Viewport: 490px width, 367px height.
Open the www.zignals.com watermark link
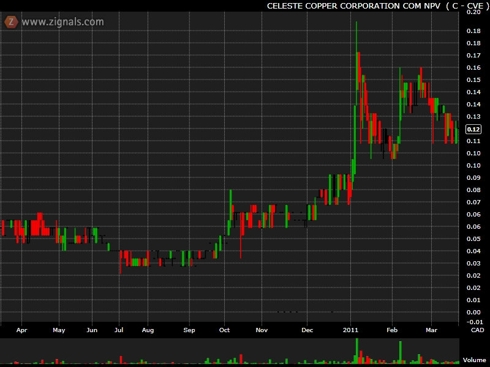63,22
